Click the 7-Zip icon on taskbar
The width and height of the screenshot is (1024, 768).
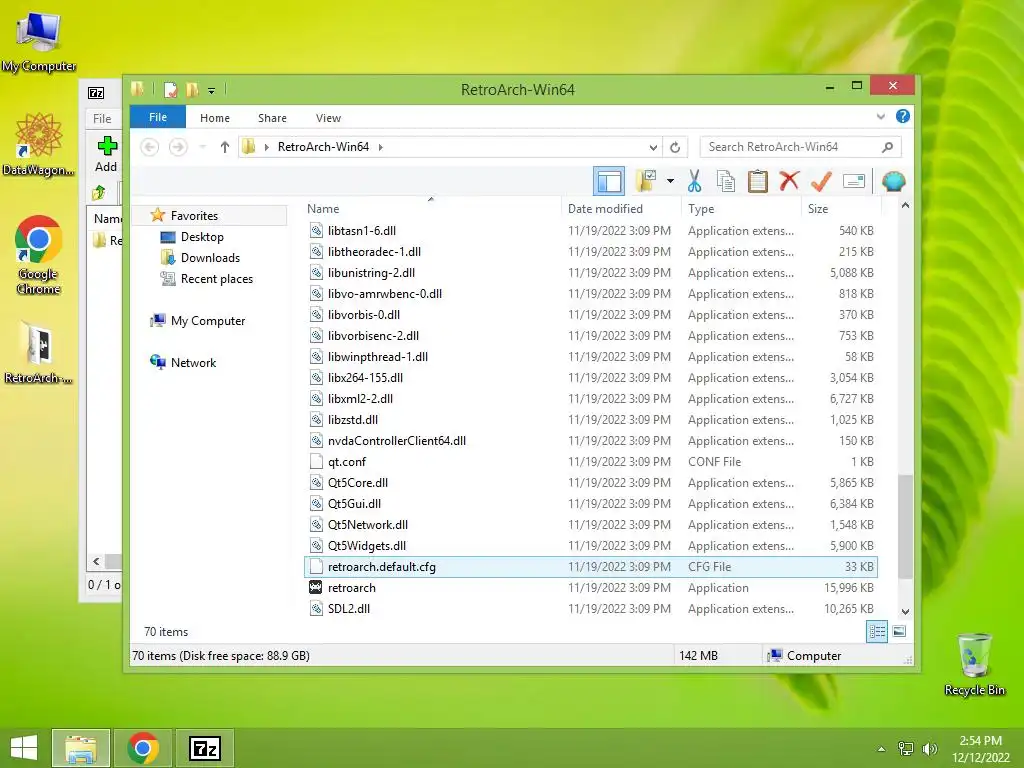coord(205,748)
